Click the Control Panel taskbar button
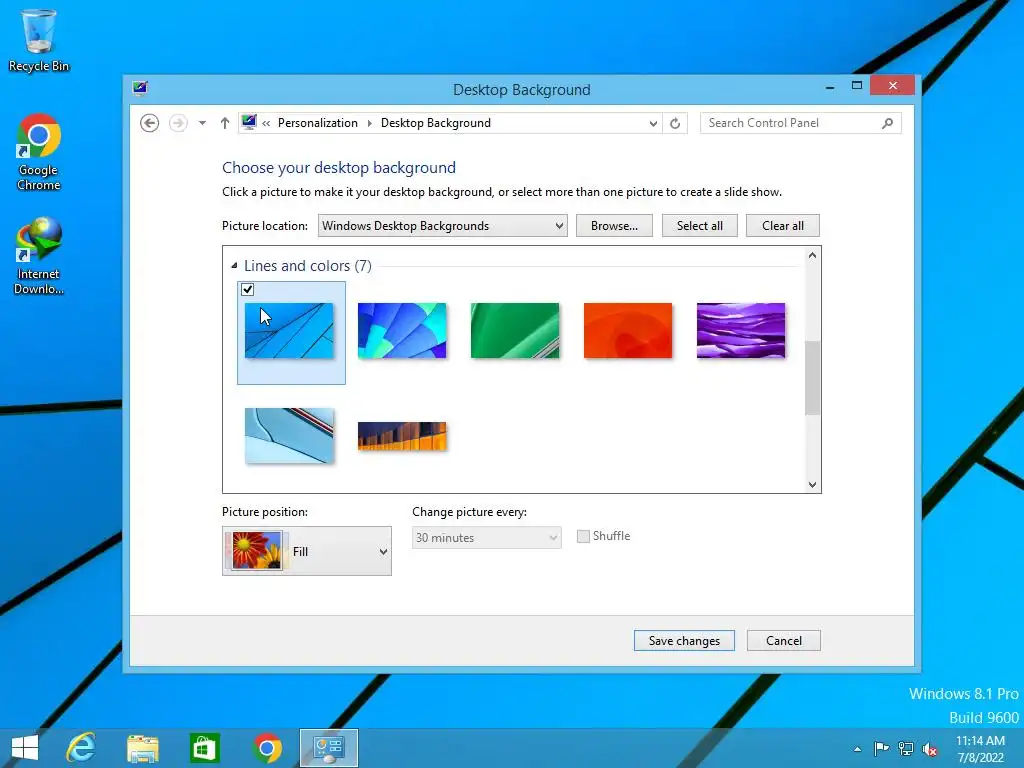The height and width of the screenshot is (768, 1024). click(328, 748)
